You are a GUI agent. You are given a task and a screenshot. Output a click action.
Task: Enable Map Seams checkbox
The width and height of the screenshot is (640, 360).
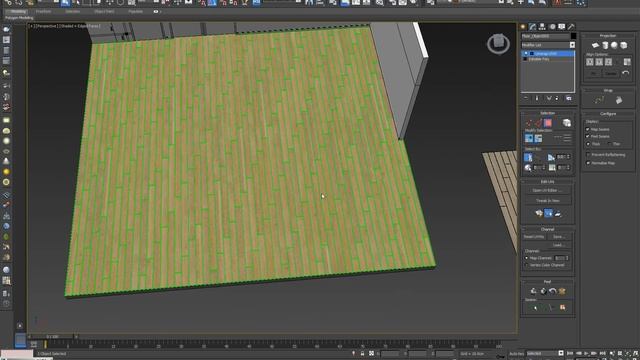pos(588,129)
